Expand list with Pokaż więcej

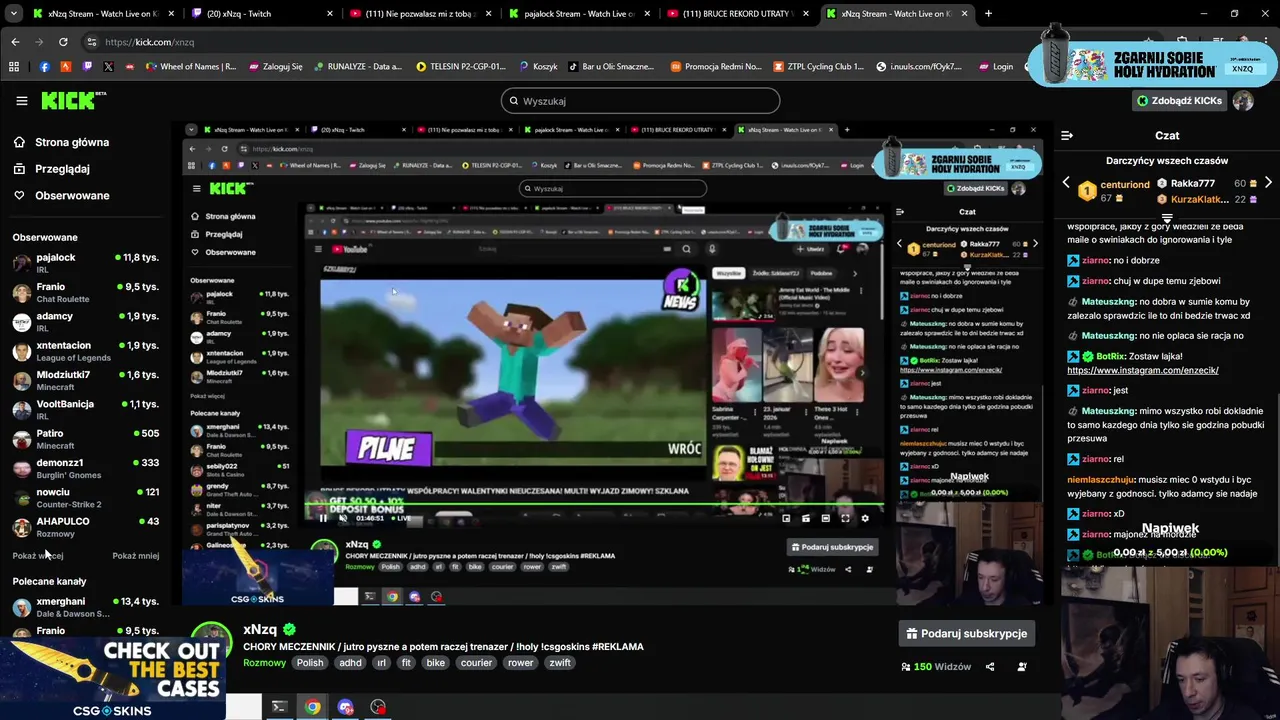pos(38,556)
